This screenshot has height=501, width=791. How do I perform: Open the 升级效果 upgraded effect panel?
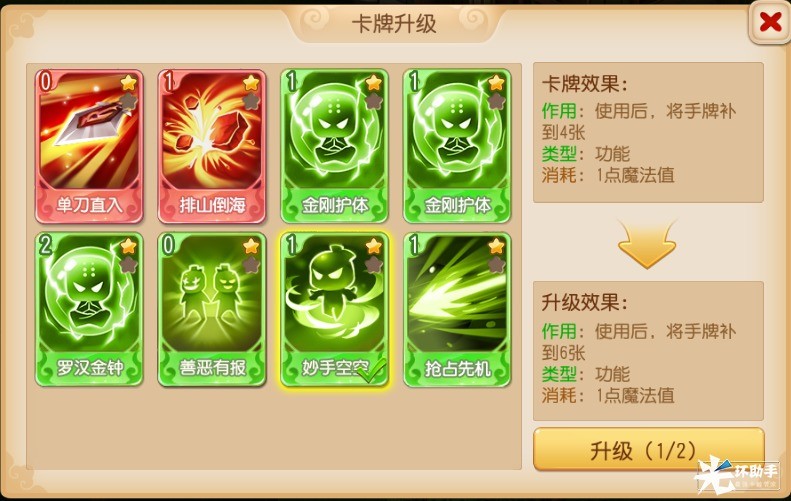tap(648, 351)
